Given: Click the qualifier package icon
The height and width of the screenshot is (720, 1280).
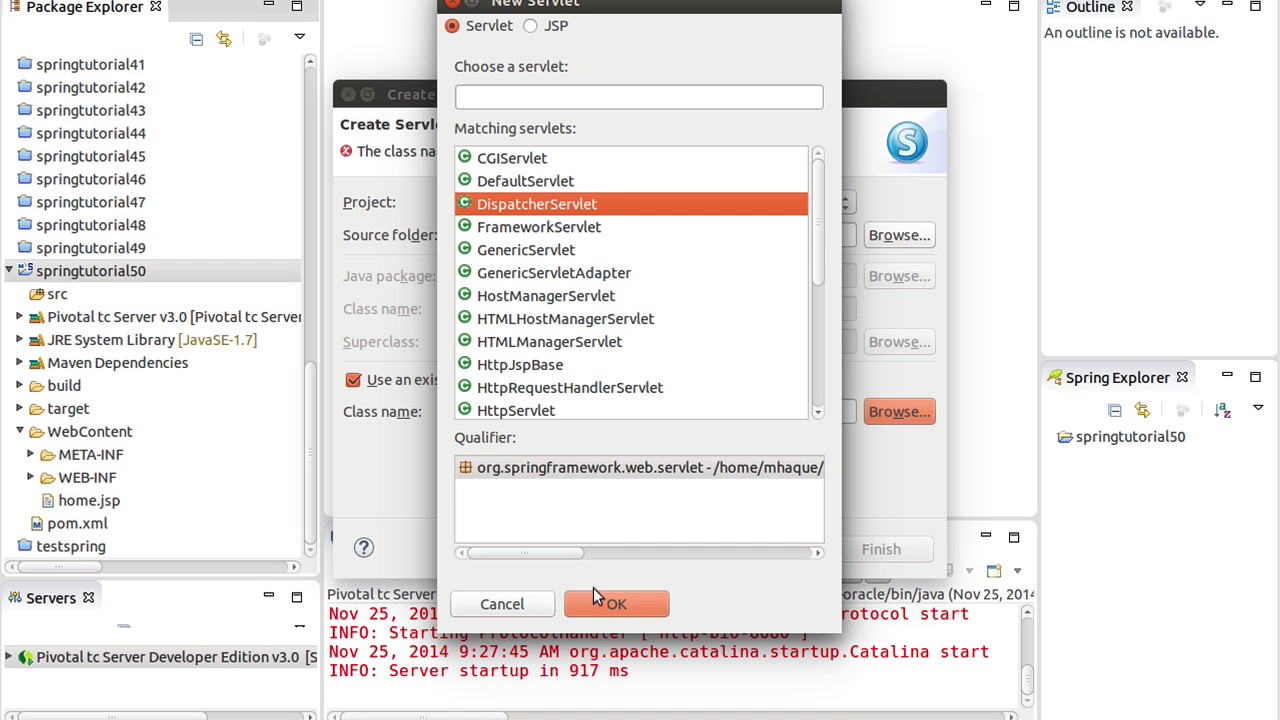Looking at the screenshot, I should [x=465, y=467].
